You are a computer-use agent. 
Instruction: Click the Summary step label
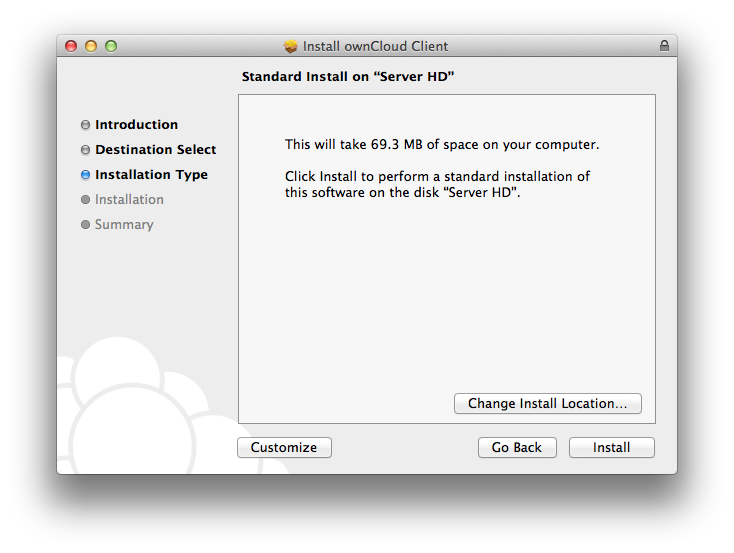124,224
